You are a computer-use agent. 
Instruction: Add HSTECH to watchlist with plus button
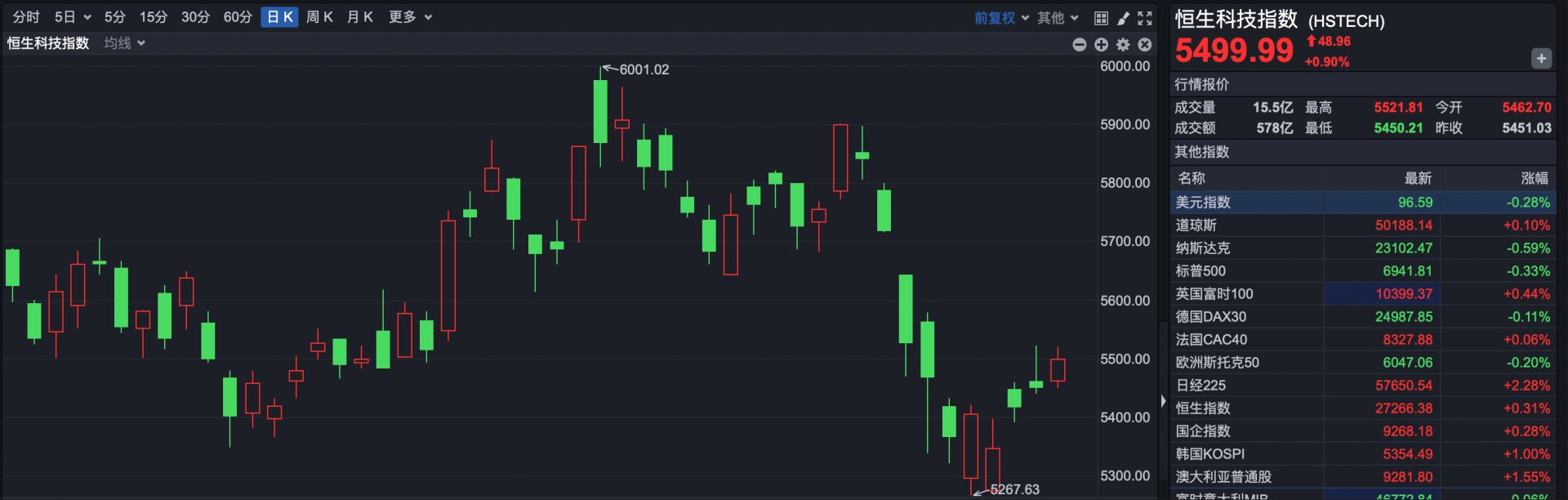pos(1541,59)
